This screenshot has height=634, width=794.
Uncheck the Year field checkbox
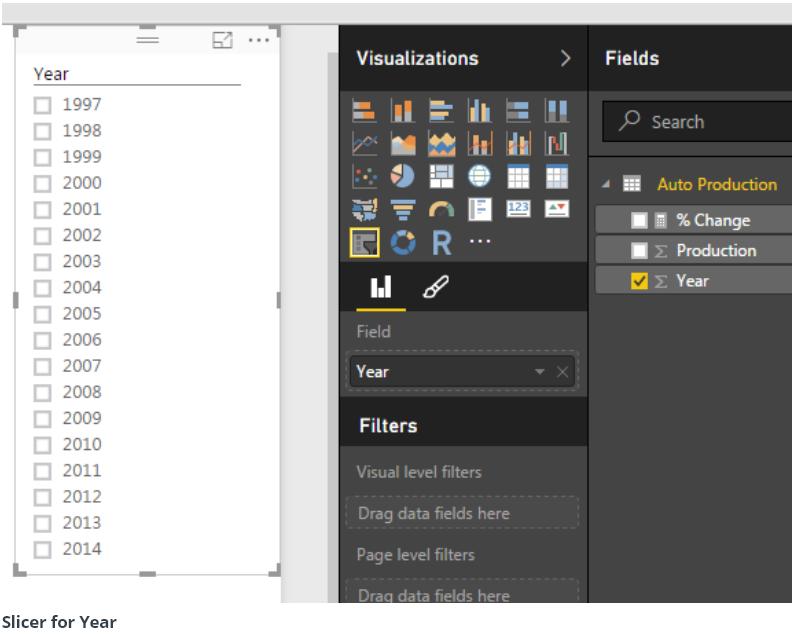coord(639,281)
